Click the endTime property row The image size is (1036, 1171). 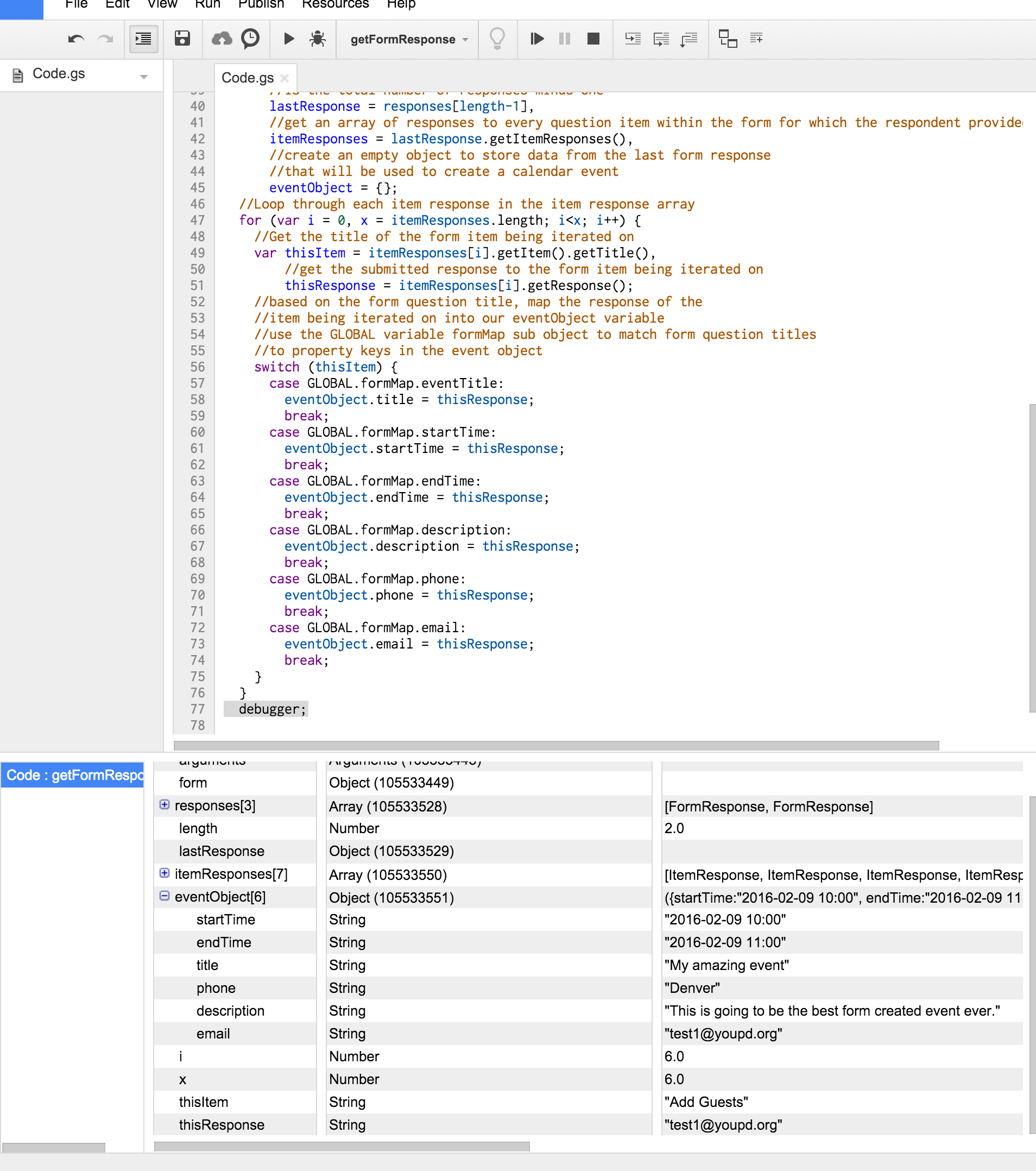588,942
